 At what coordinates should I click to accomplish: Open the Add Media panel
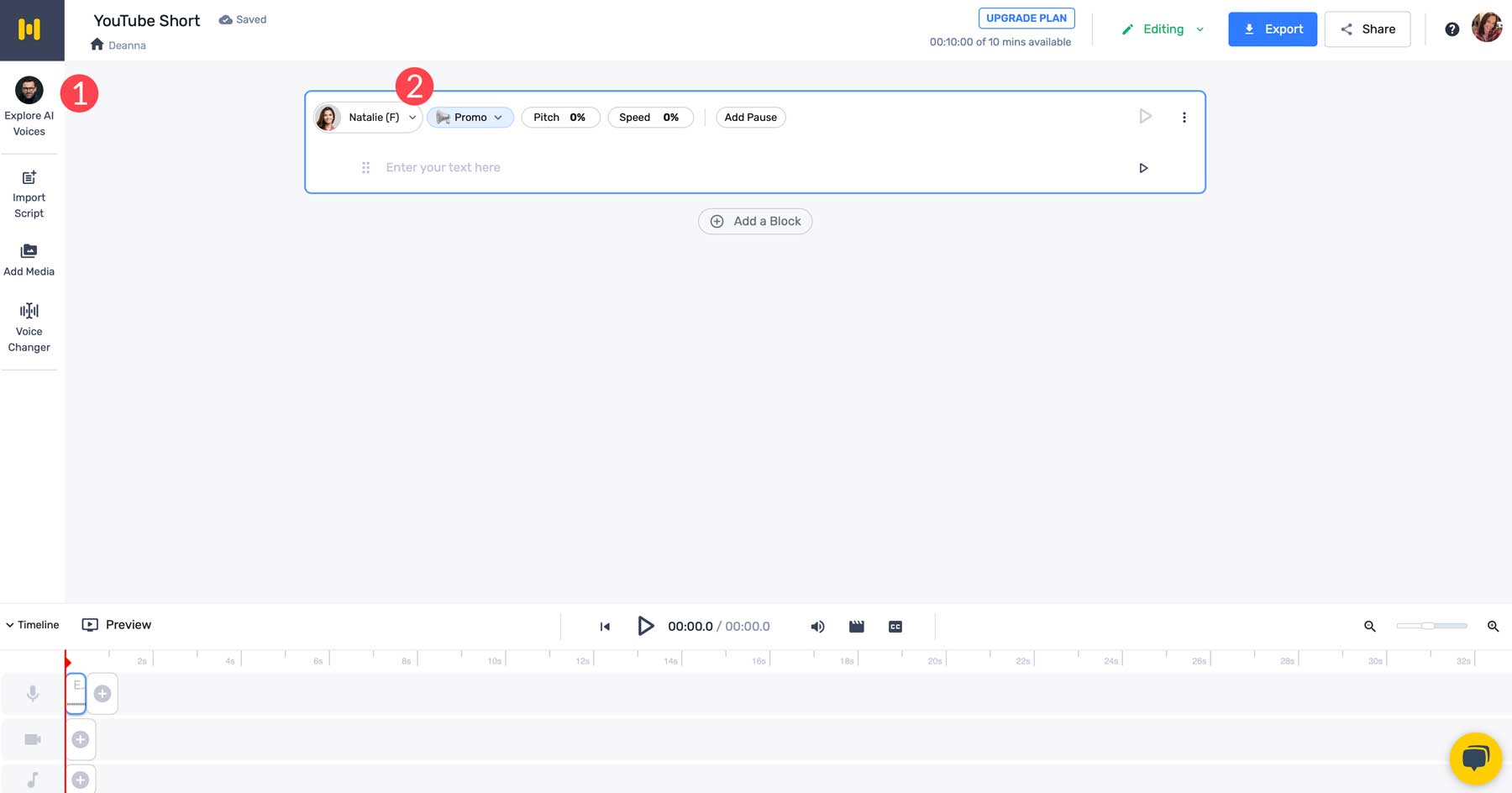coord(29,259)
